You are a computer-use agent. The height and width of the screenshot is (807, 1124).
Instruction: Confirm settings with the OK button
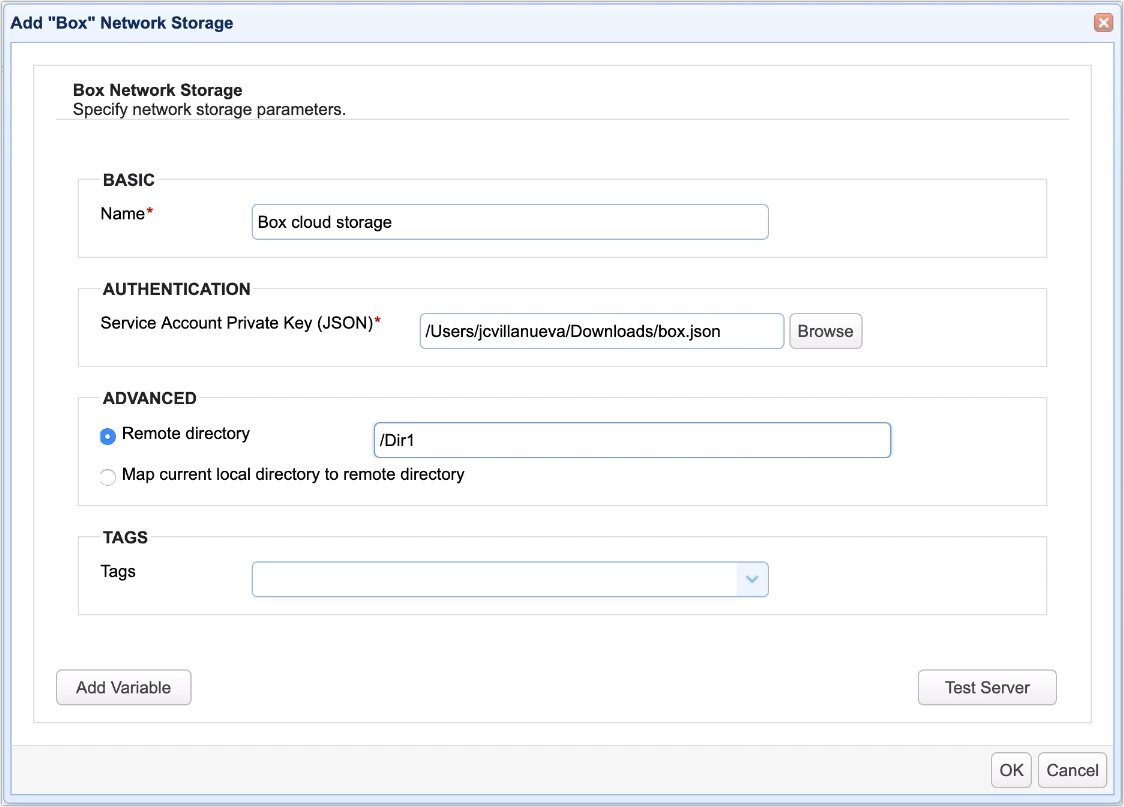pyautogui.click(x=1010, y=770)
